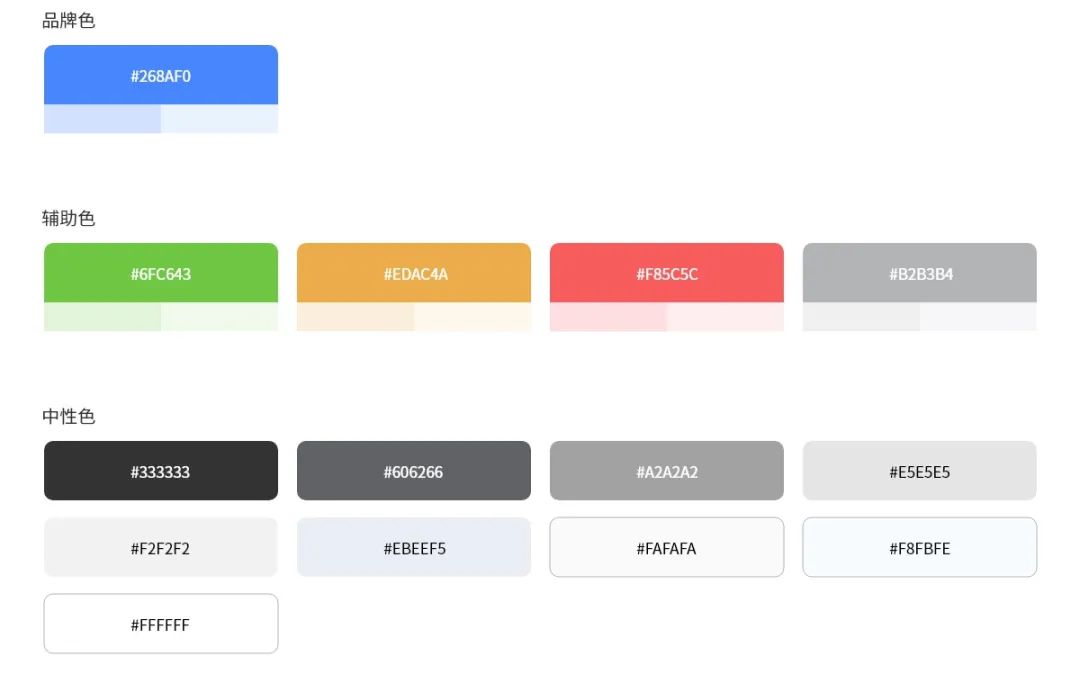
Task: Click the dark #333333 neutral swatch
Action: (x=161, y=471)
